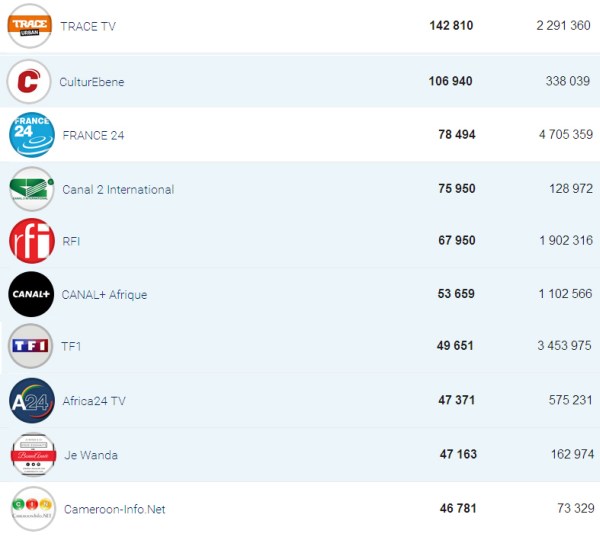Follow the FRANCE 24 name link
600x540 pixels.
[93, 135]
